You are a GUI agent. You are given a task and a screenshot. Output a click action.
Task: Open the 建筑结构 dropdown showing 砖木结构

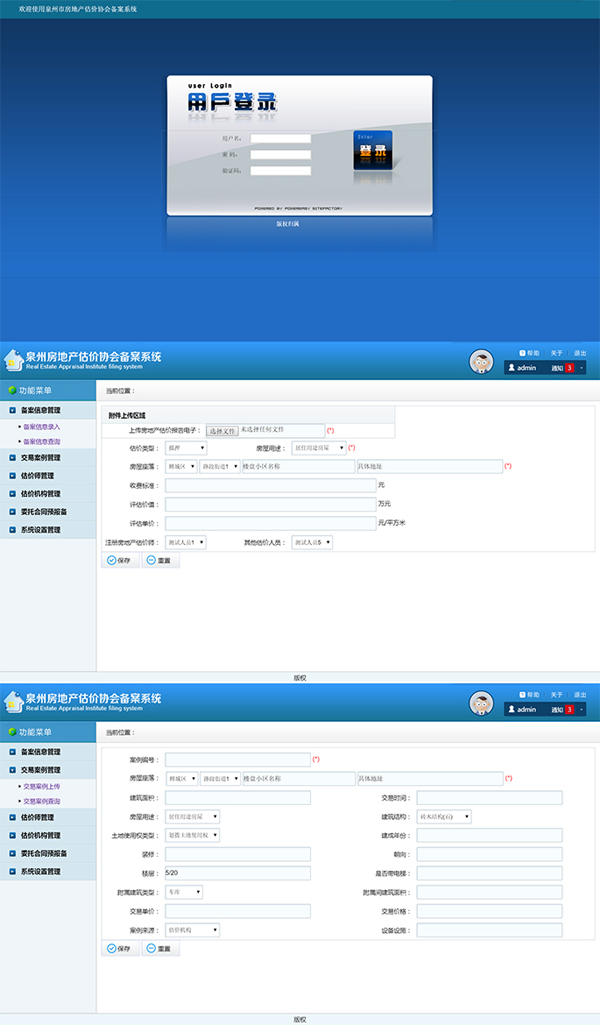coord(444,816)
